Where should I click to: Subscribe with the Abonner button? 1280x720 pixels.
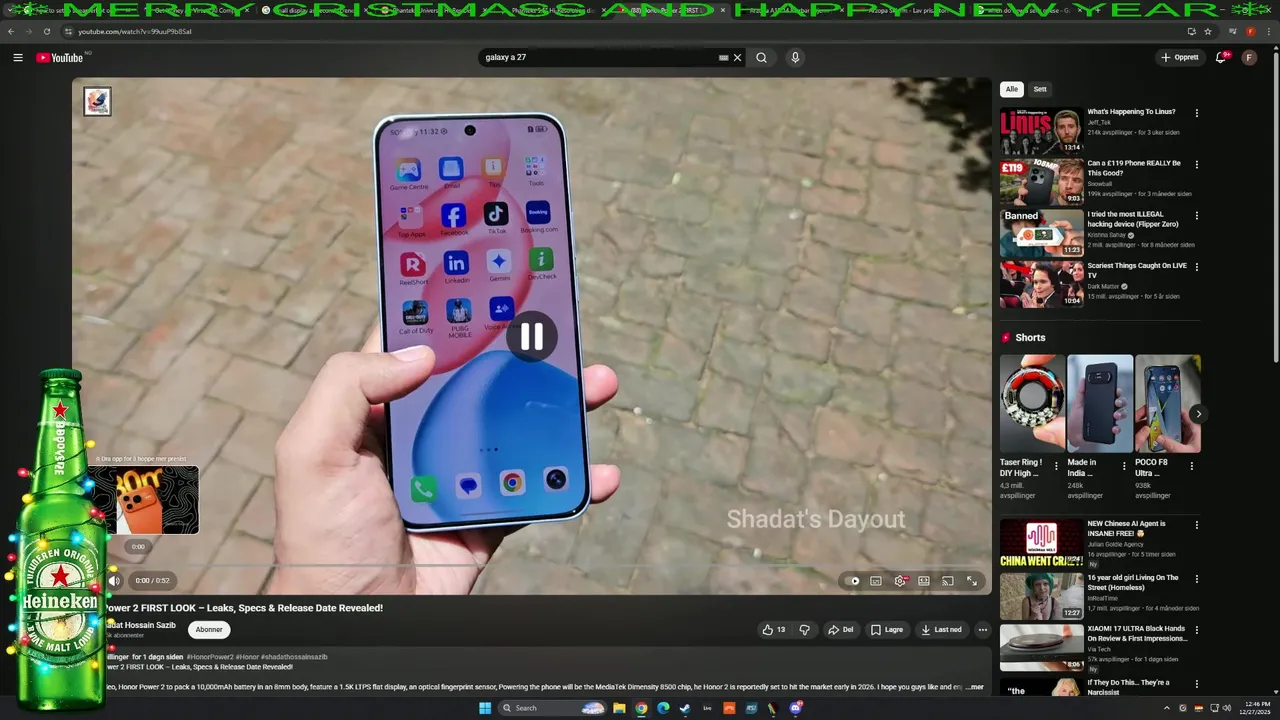pos(209,630)
